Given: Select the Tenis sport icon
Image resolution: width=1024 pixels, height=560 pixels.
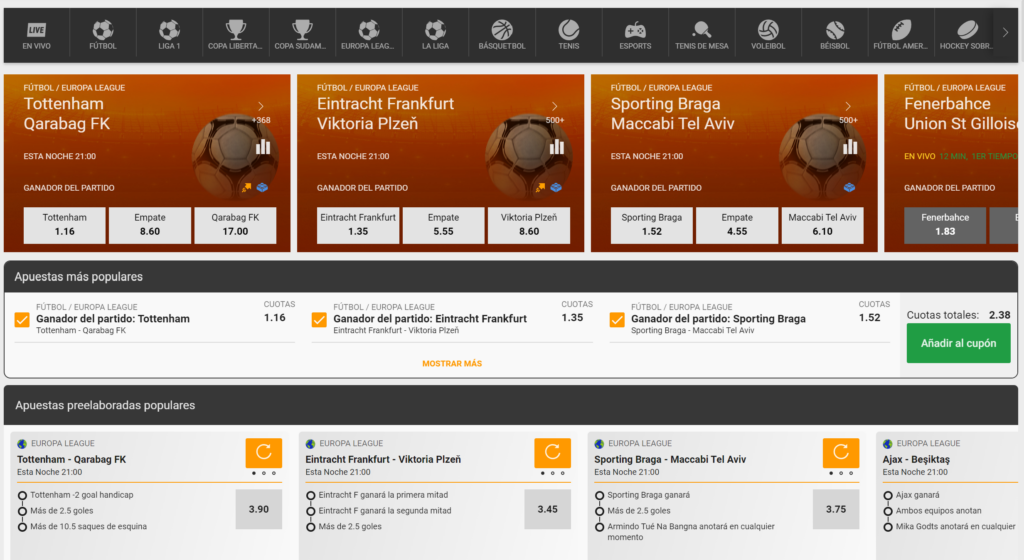Looking at the screenshot, I should click(568, 36).
